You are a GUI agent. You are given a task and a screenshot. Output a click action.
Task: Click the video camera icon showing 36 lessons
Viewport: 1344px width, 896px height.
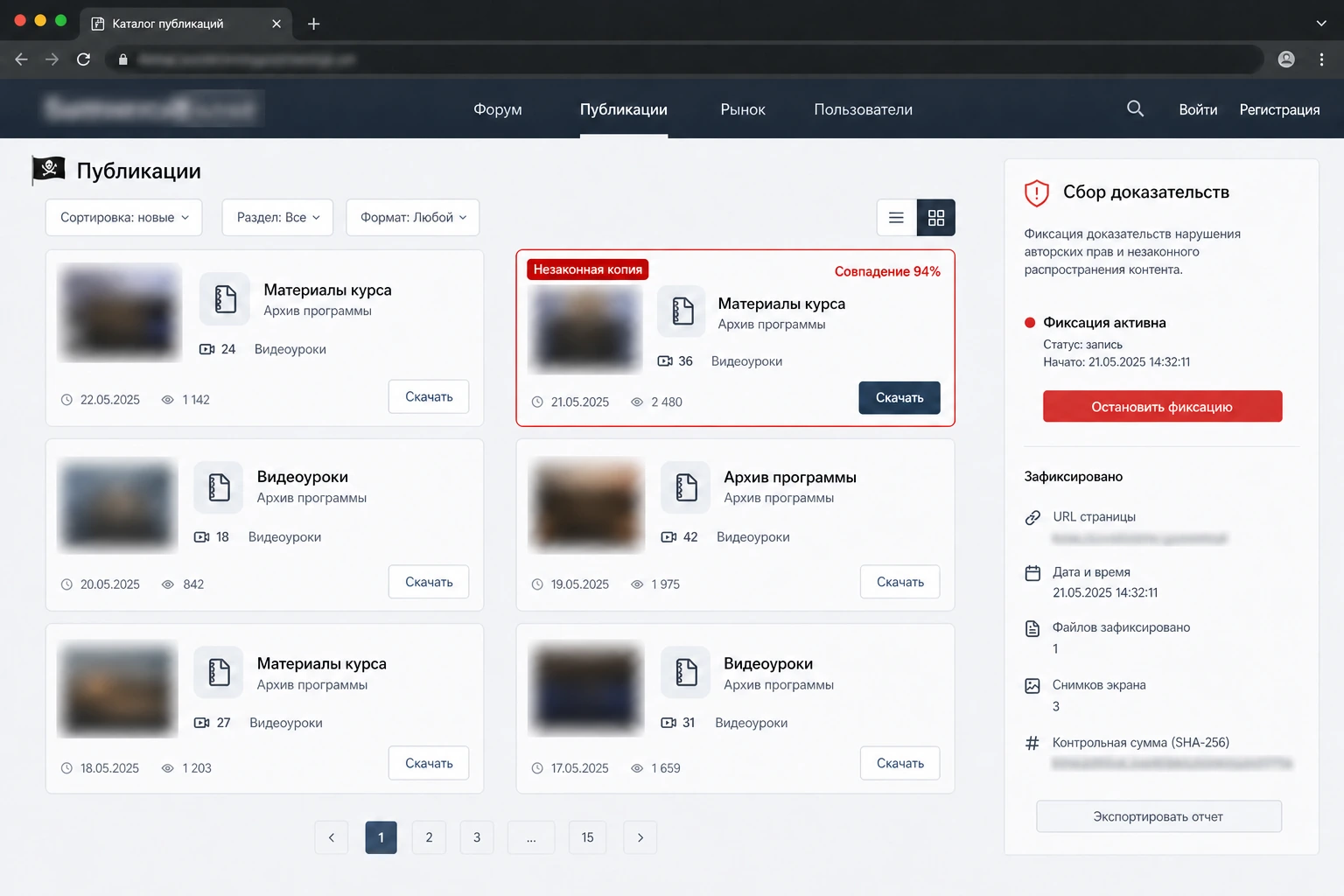(x=665, y=361)
